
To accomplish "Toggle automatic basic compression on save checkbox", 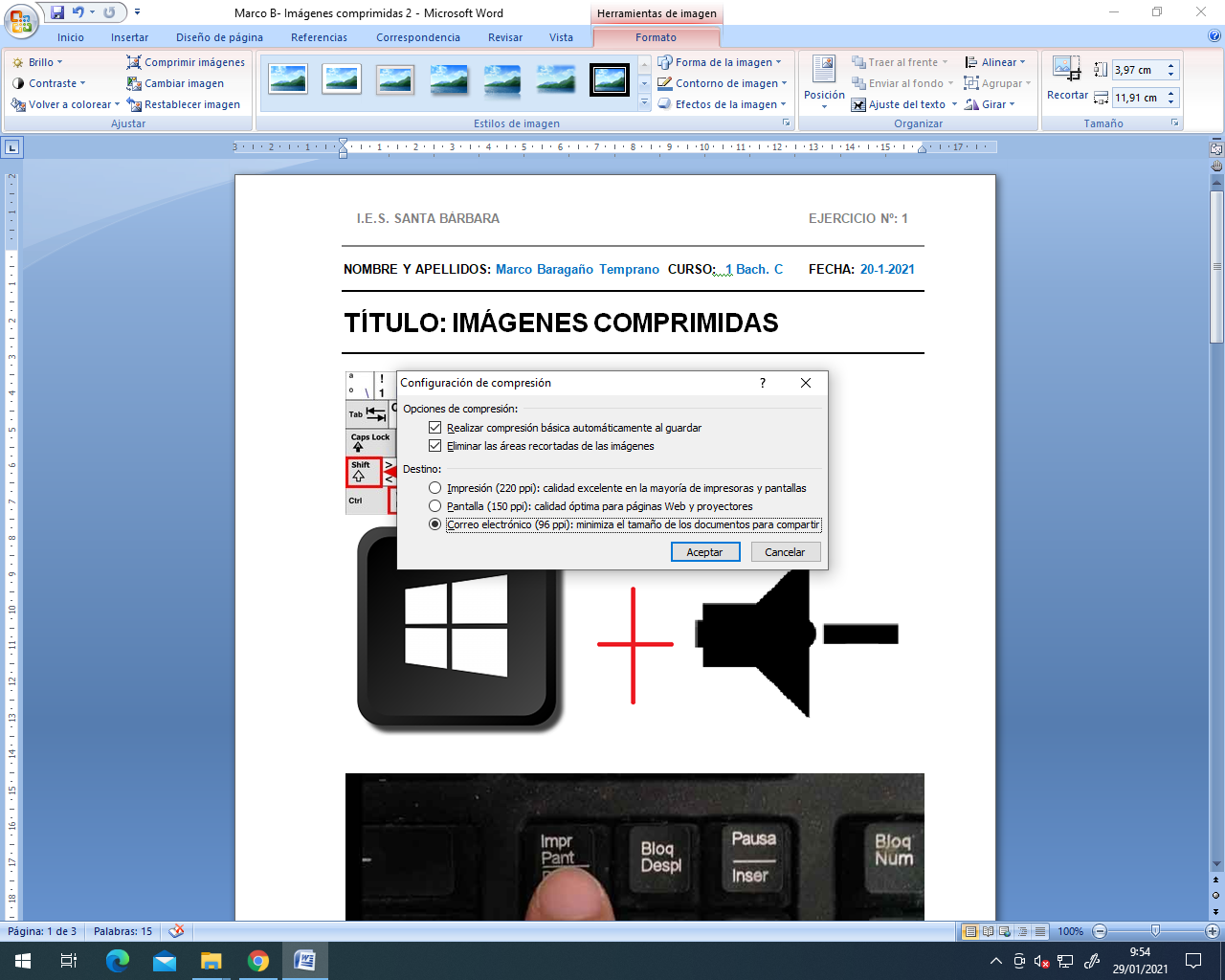I will [x=435, y=428].
